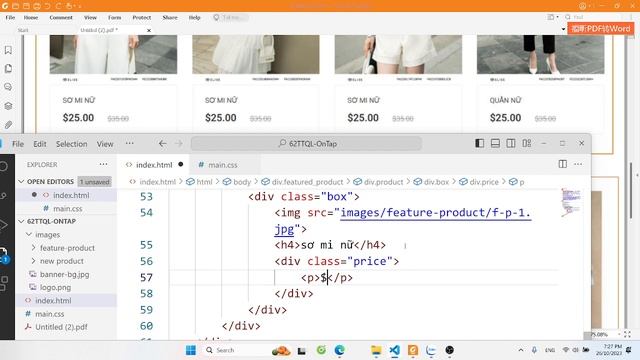Open the File menu in PDF reader

tap(10, 18)
